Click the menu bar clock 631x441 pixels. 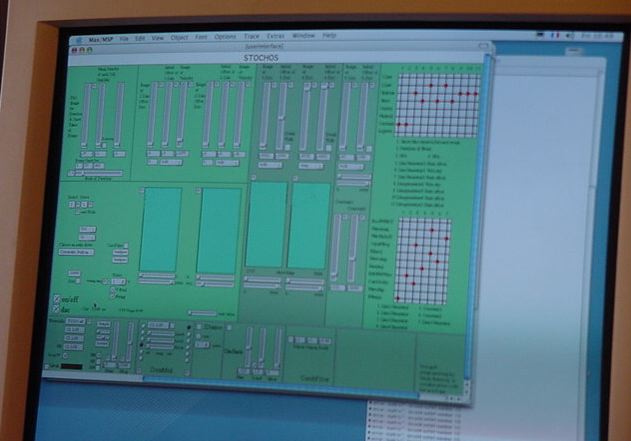(597, 36)
